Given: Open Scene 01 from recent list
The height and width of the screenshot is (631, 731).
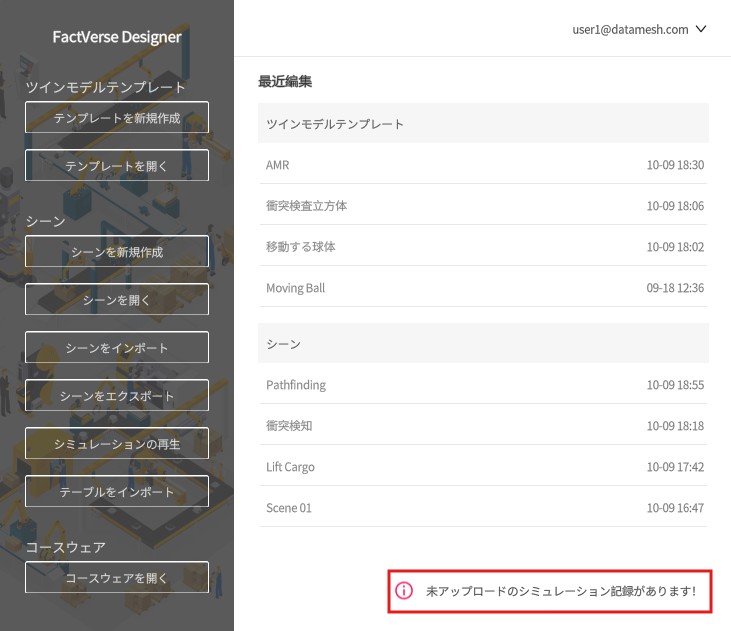Looking at the screenshot, I should [x=483, y=507].
